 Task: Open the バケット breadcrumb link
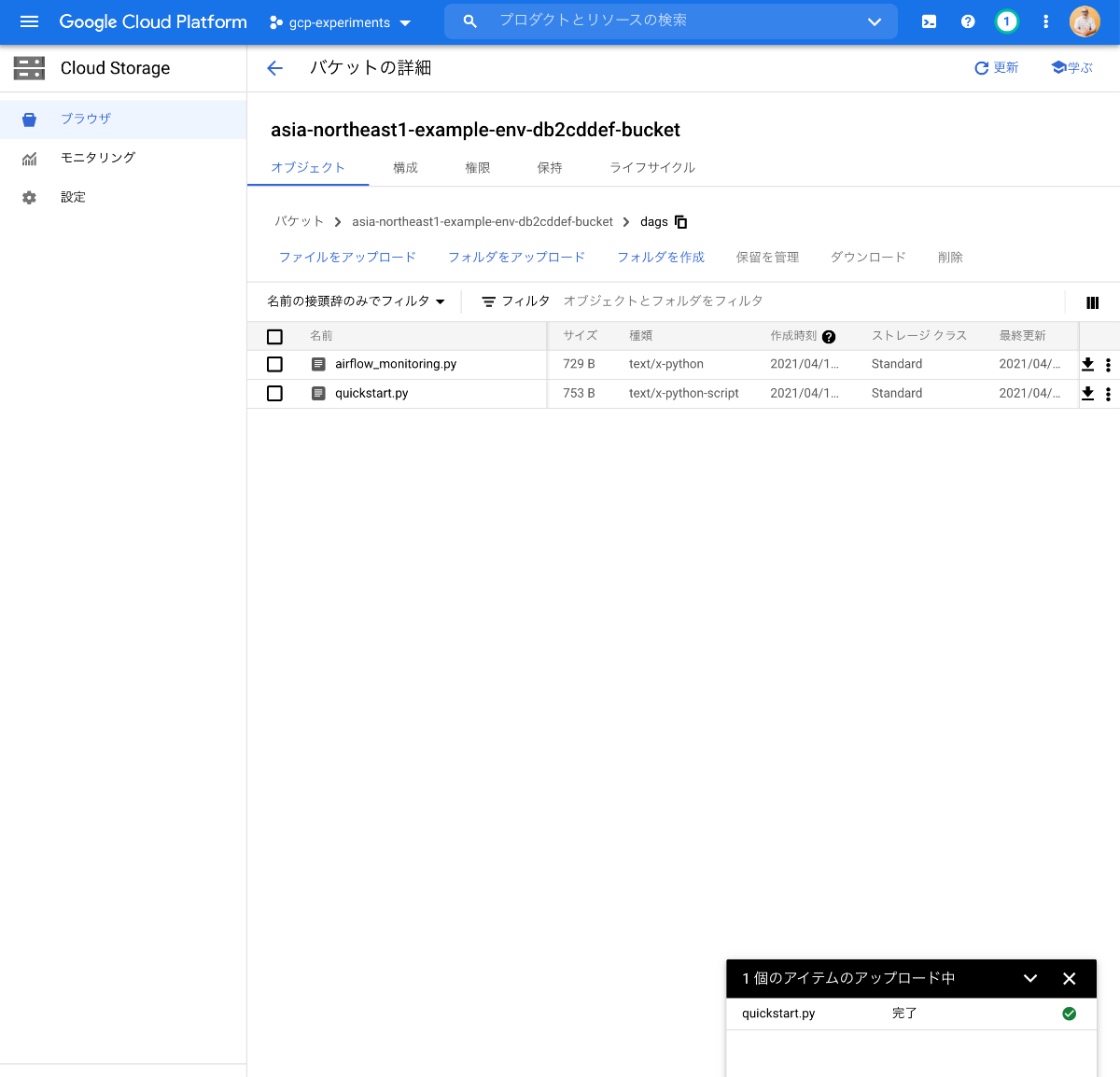click(299, 221)
